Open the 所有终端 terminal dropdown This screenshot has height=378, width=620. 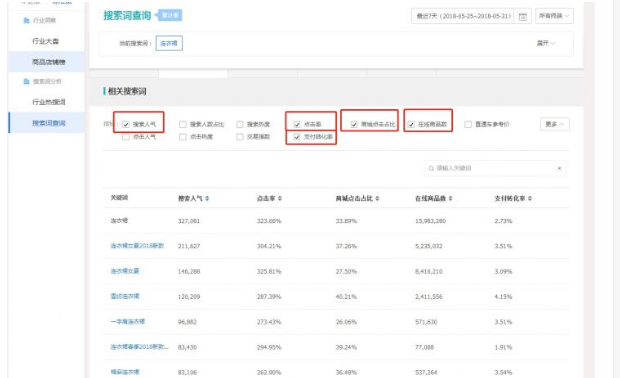point(554,16)
